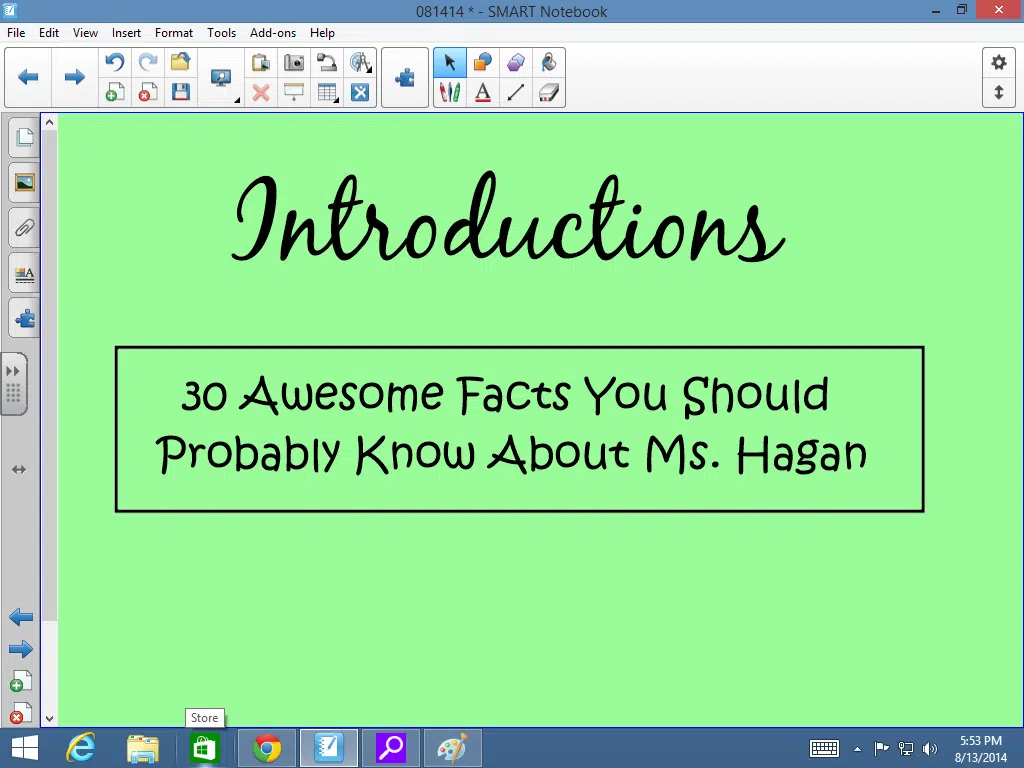Open the Edit menu
This screenshot has width=1024, height=768.
click(49, 33)
